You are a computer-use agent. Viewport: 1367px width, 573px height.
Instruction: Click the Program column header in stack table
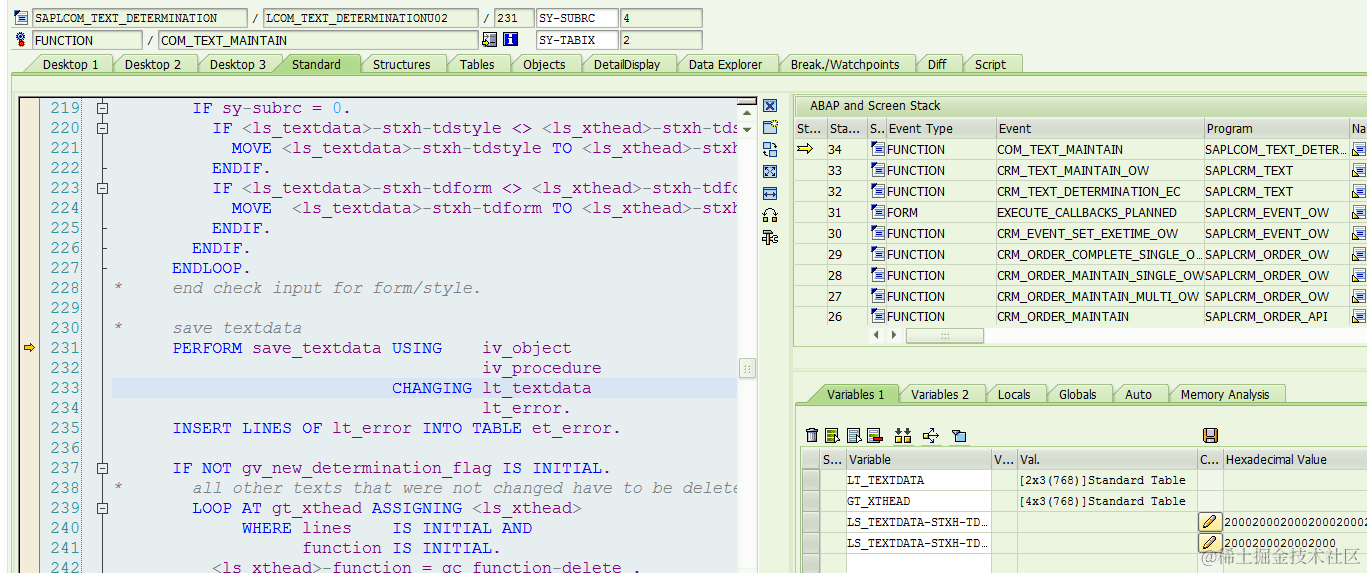tap(1276, 128)
